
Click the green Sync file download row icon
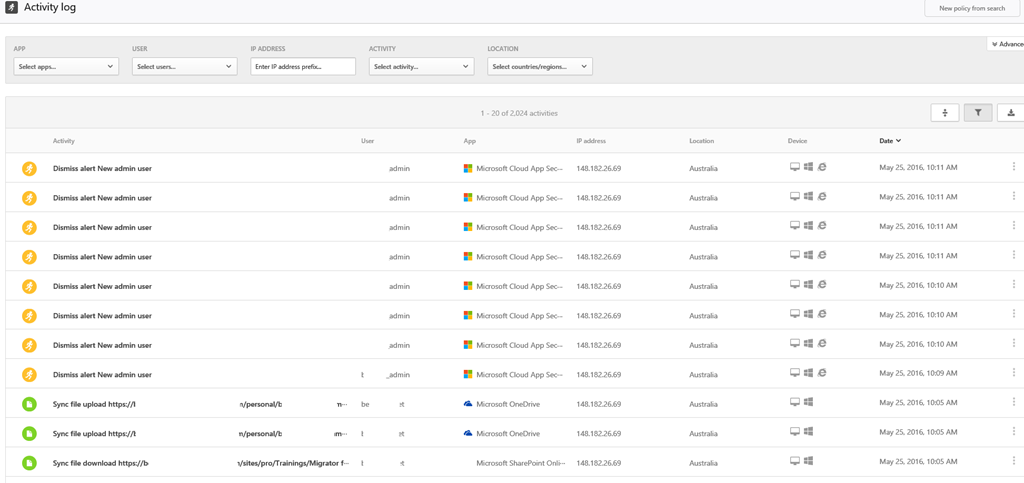(x=29, y=463)
